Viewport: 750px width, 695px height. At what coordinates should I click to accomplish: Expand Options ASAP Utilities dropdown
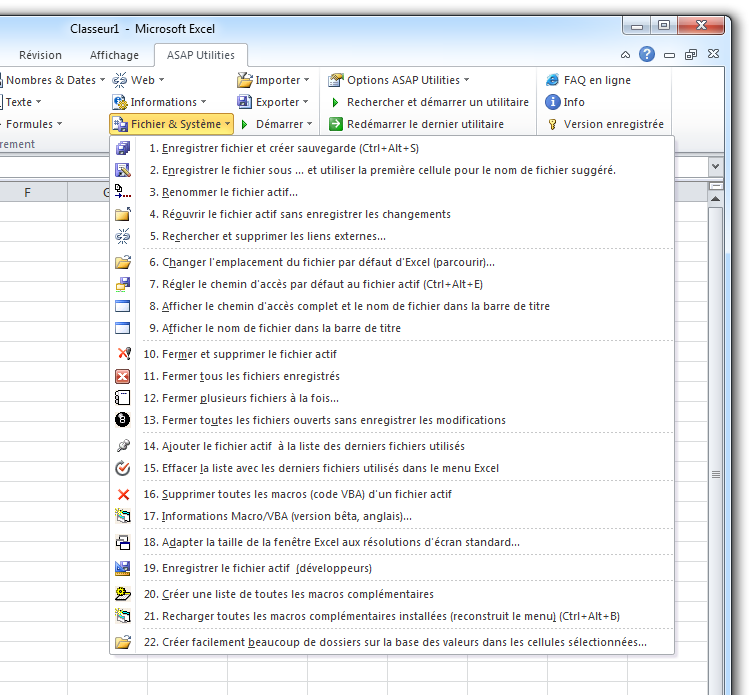tap(398, 80)
